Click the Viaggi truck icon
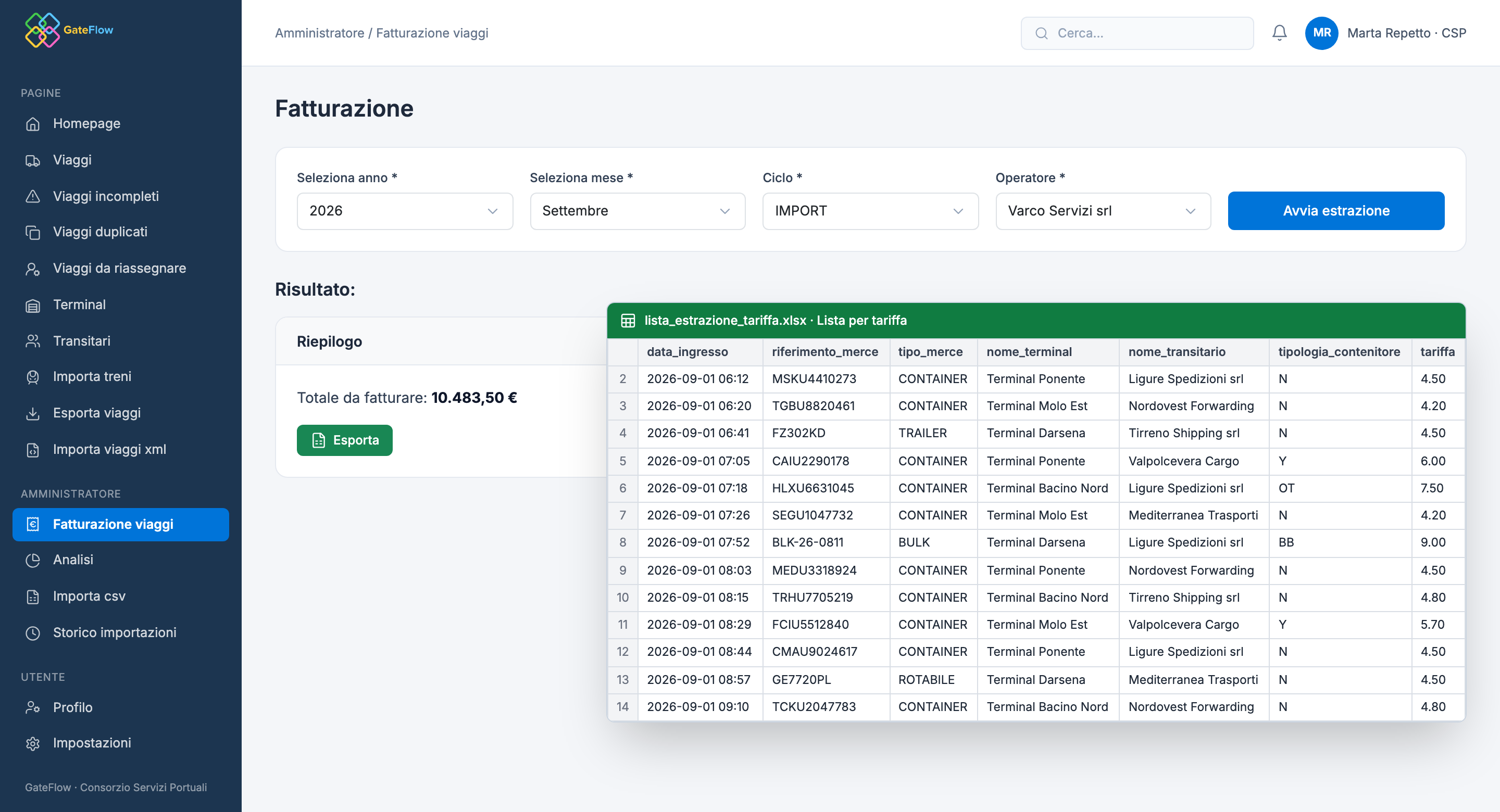Viewport: 1500px width, 812px height. pos(33,160)
